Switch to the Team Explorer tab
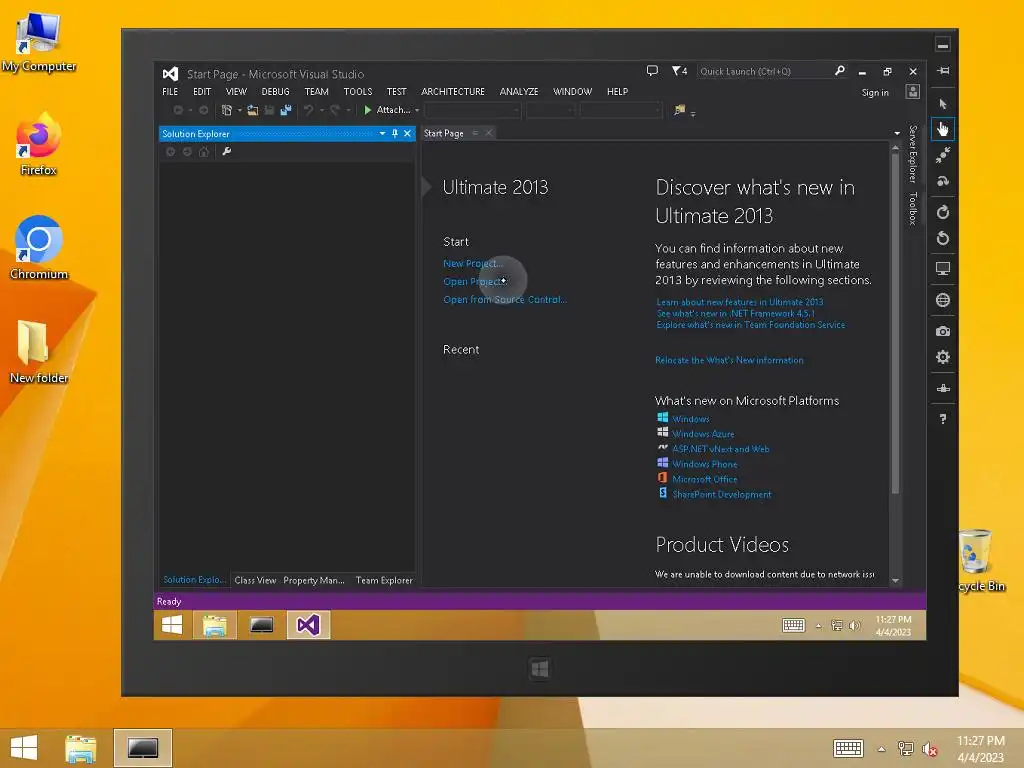The width and height of the screenshot is (1024, 768). (x=384, y=580)
